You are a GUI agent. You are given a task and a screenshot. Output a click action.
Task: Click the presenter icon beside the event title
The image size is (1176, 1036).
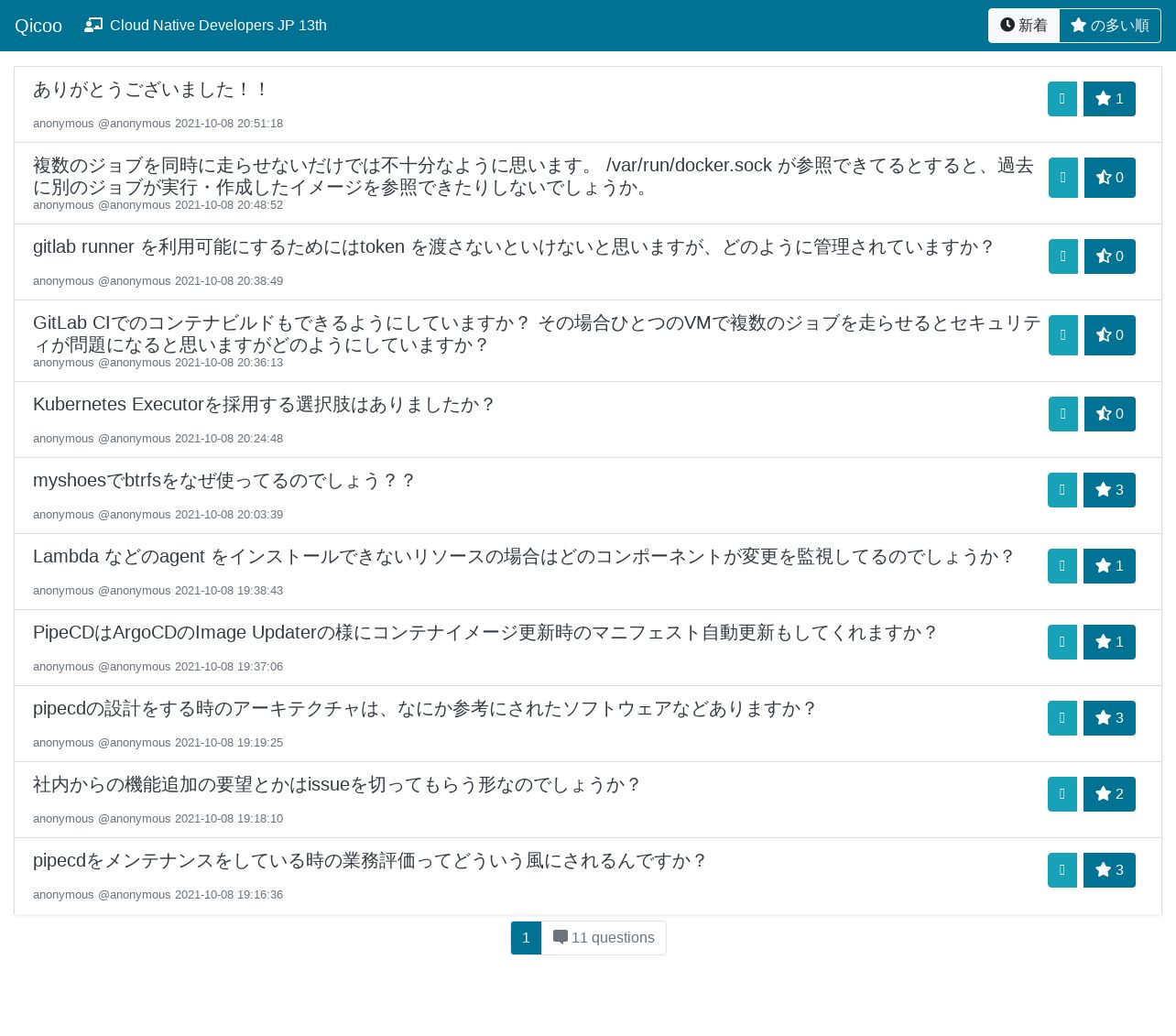coord(93,26)
